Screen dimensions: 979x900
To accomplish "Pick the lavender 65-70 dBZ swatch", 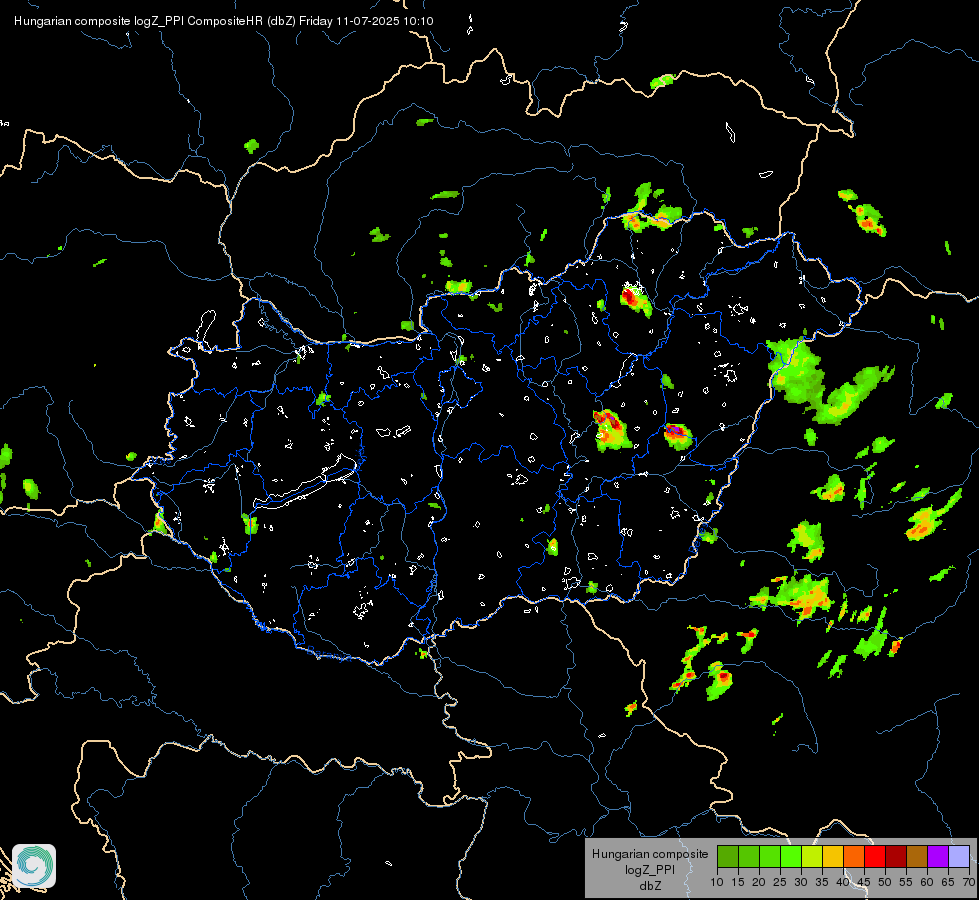I will 959,856.
